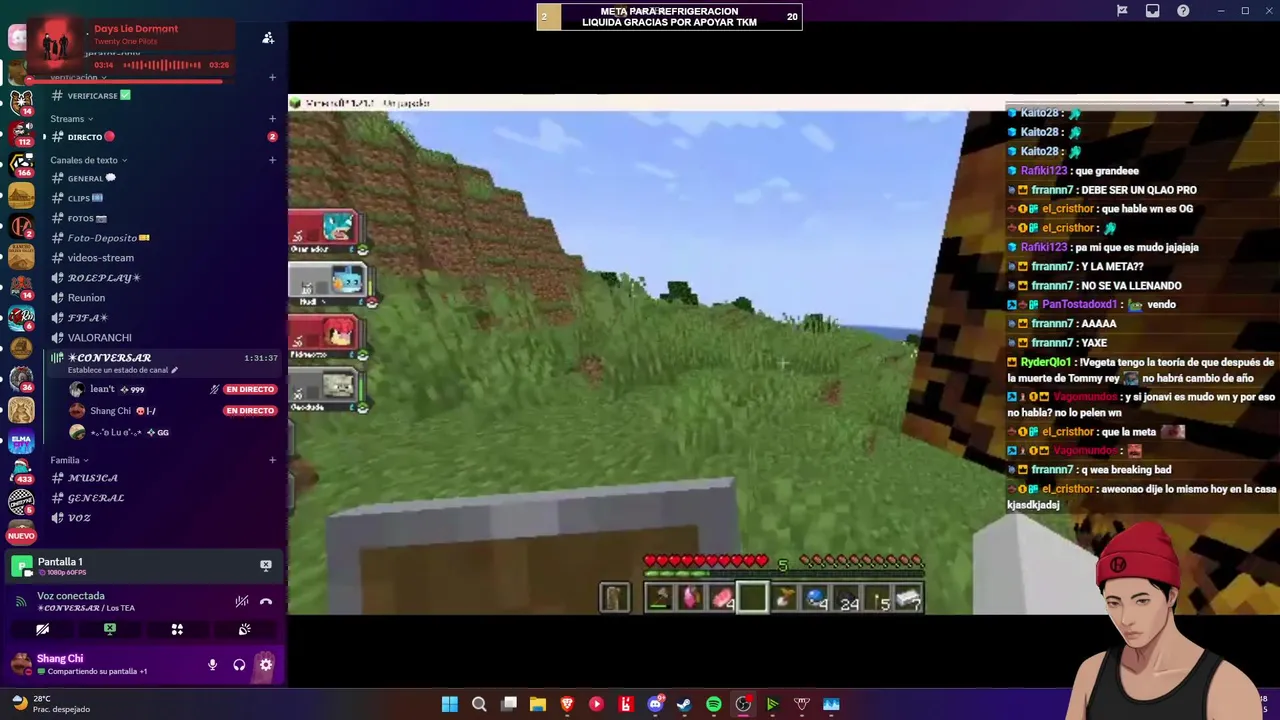The width and height of the screenshot is (1280, 720).
Task: Add channel to Canales de texto
Action: (272, 160)
